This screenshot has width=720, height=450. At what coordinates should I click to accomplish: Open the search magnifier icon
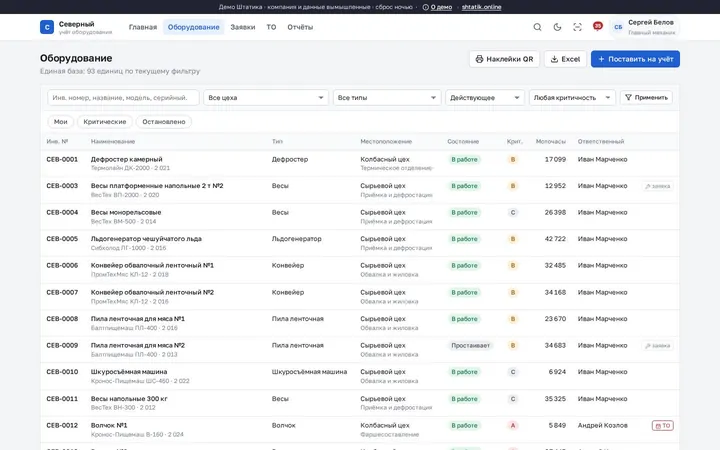click(x=537, y=27)
